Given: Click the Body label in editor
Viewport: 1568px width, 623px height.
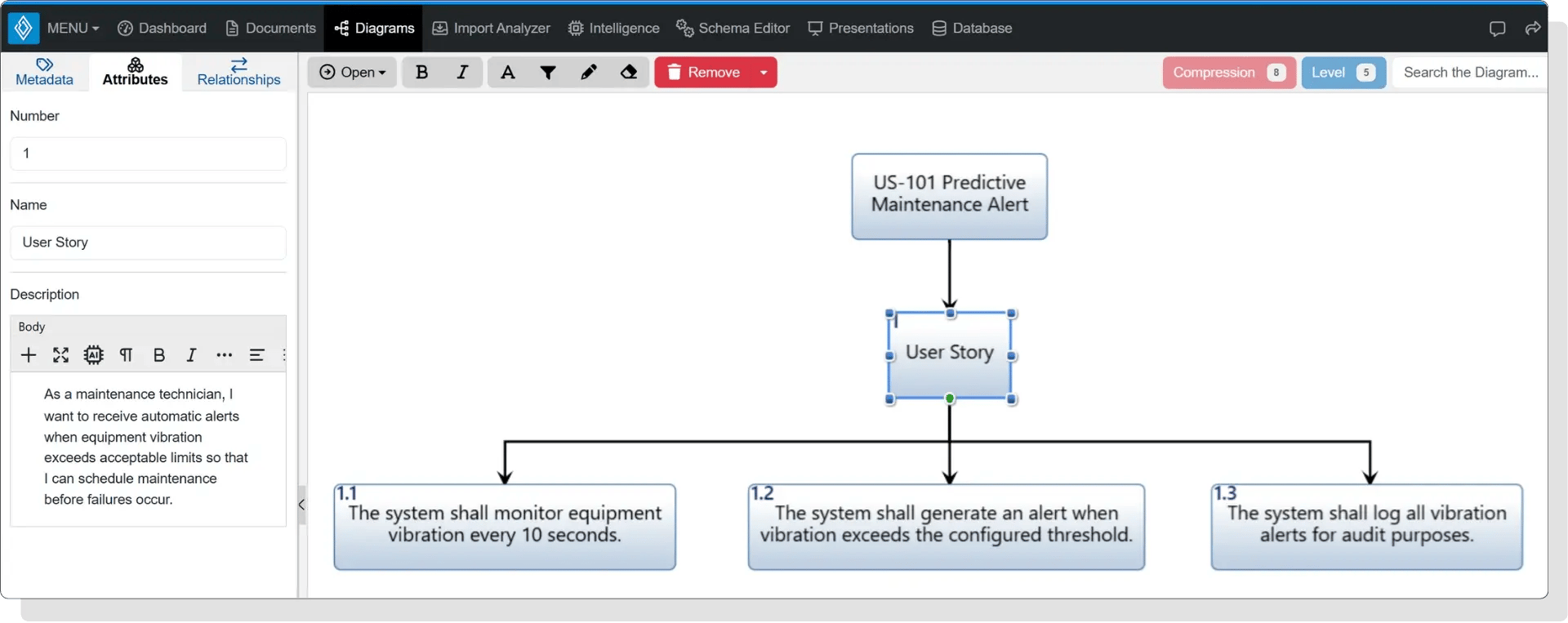Looking at the screenshot, I should (32, 327).
